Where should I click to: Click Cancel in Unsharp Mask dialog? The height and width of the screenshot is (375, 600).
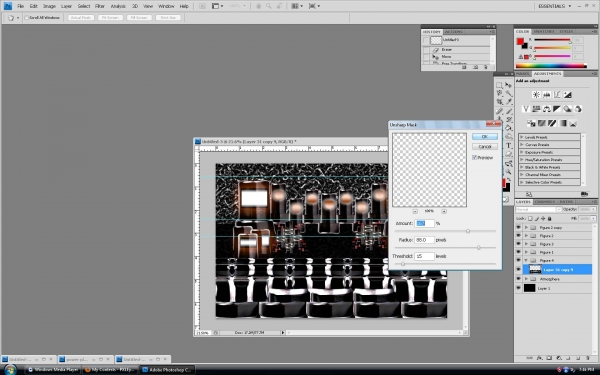pyautogui.click(x=484, y=147)
